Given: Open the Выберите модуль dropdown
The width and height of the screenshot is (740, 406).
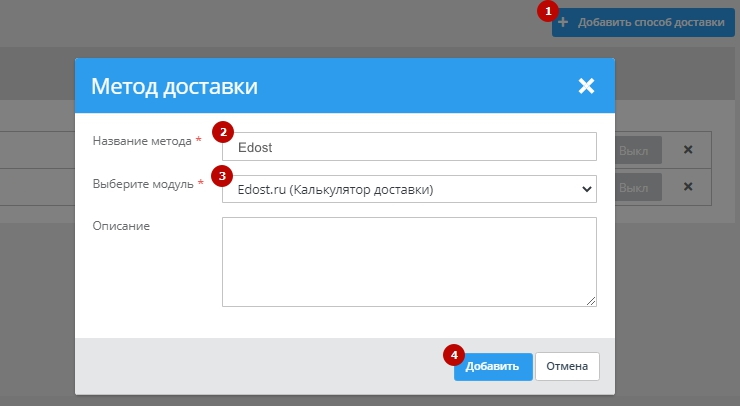Looking at the screenshot, I should coord(409,188).
